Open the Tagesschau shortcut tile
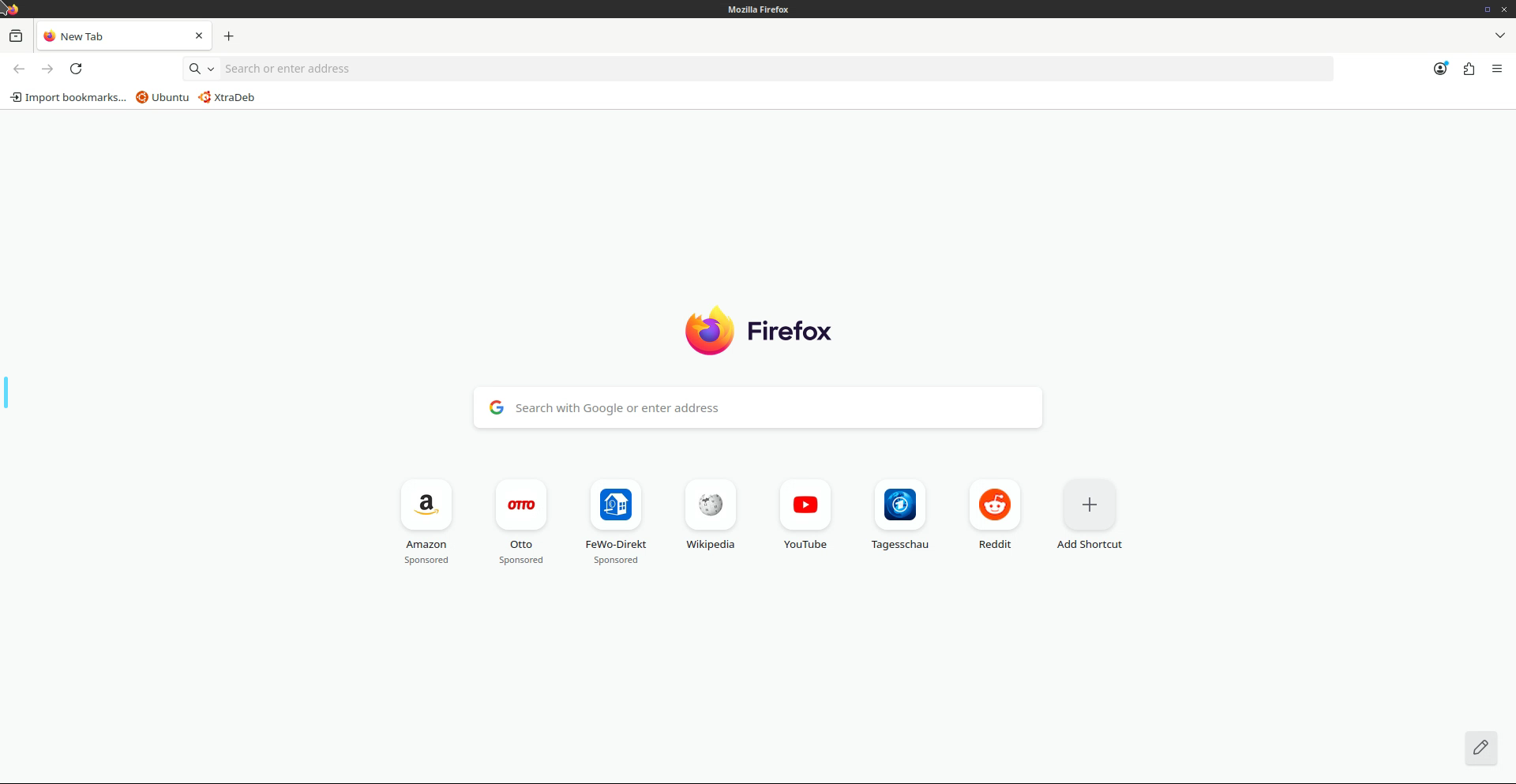This screenshot has height=784, width=1516. point(900,505)
